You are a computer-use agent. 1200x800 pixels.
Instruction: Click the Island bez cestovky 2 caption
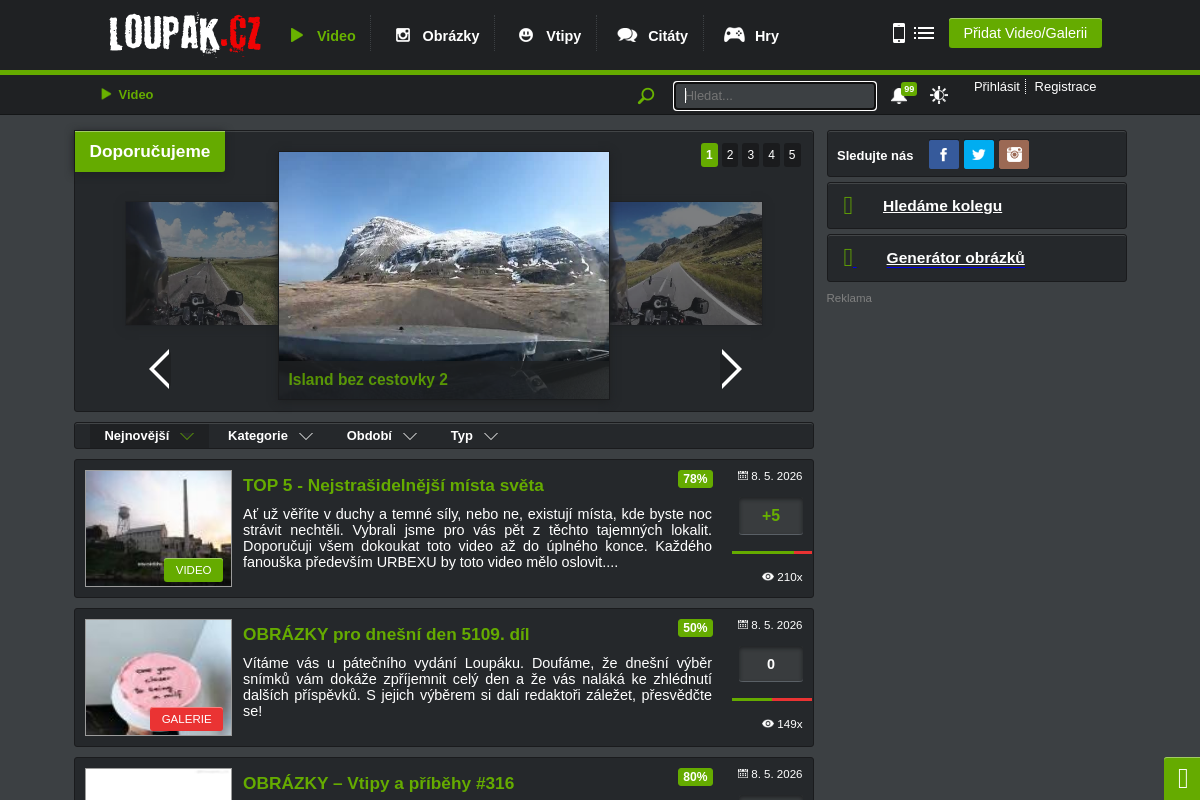[368, 380]
